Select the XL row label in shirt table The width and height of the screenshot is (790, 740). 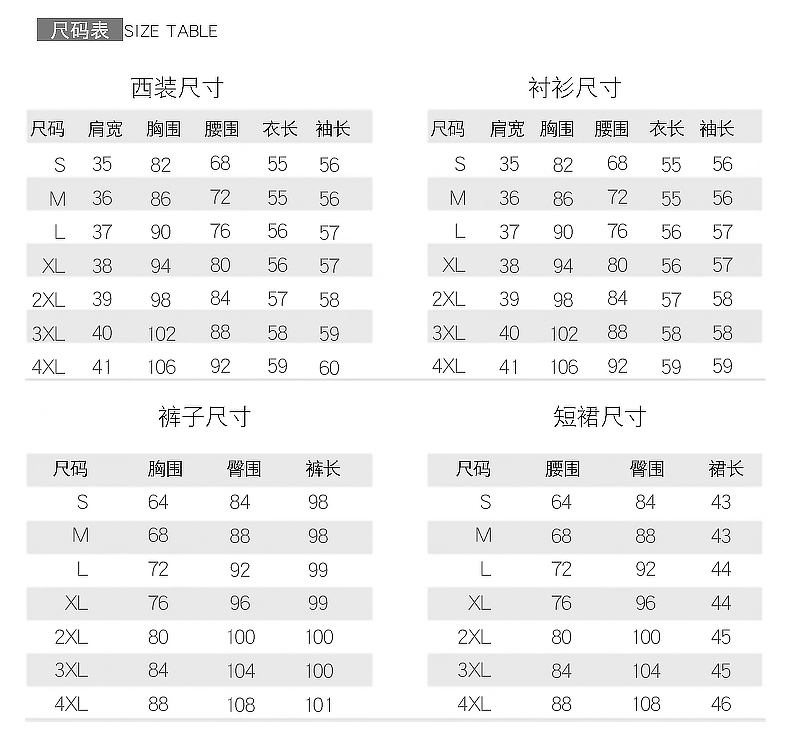click(x=453, y=265)
